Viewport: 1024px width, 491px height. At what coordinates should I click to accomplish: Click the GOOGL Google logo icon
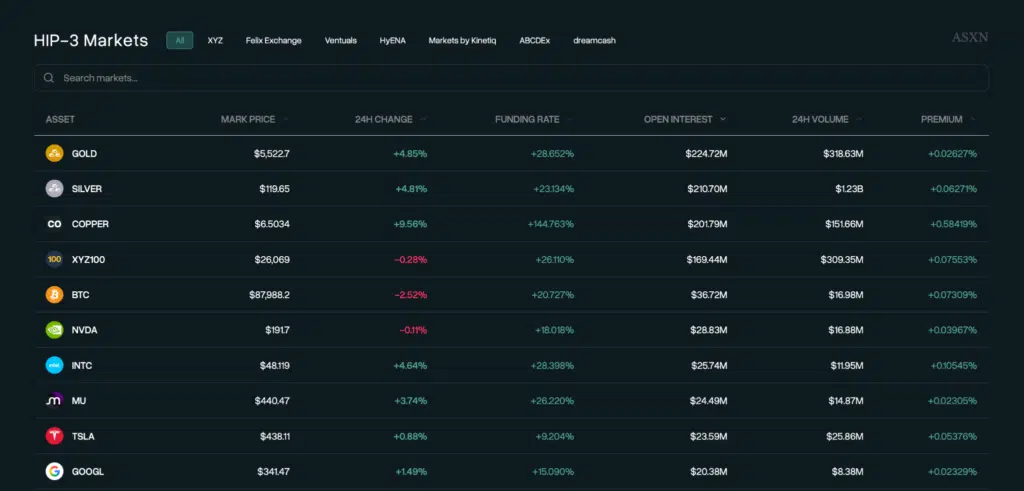pyautogui.click(x=54, y=471)
